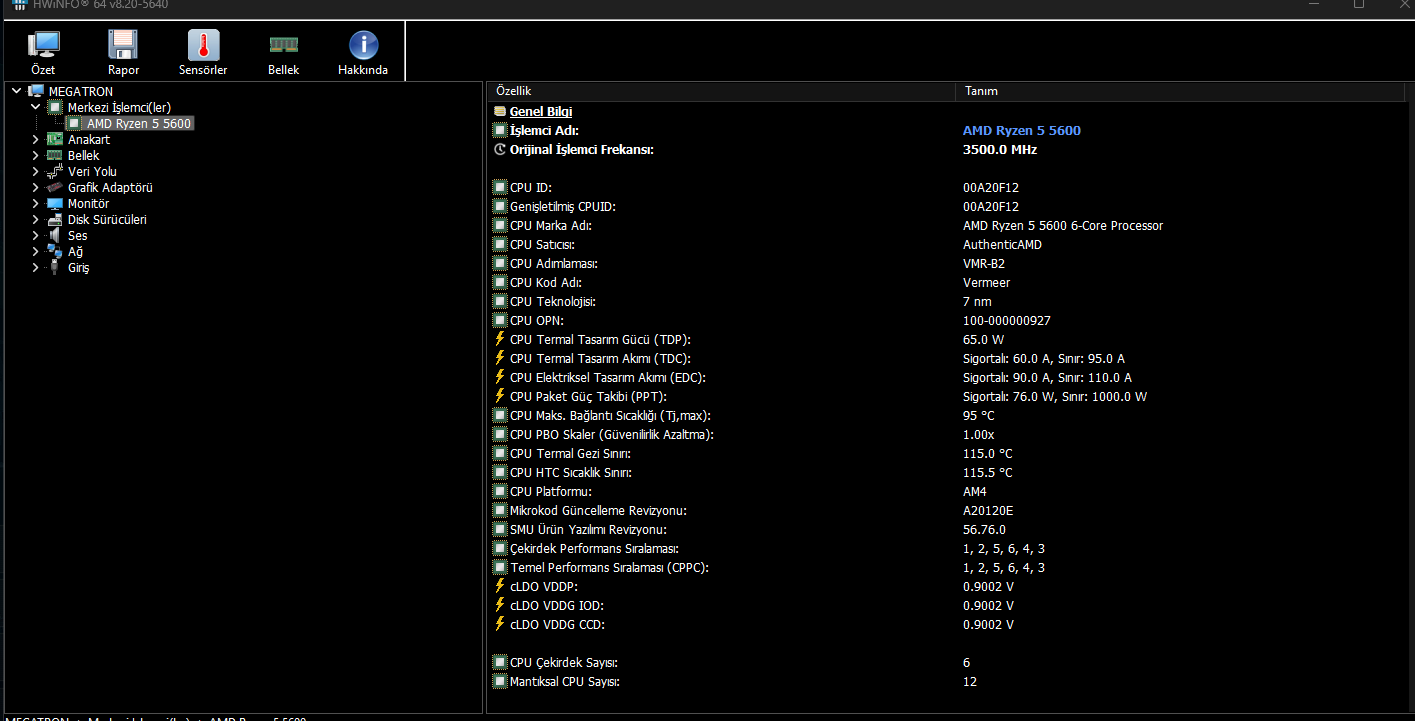
Task: Select the Merkezi İşlemci(ler) tree item
Action: [119, 107]
